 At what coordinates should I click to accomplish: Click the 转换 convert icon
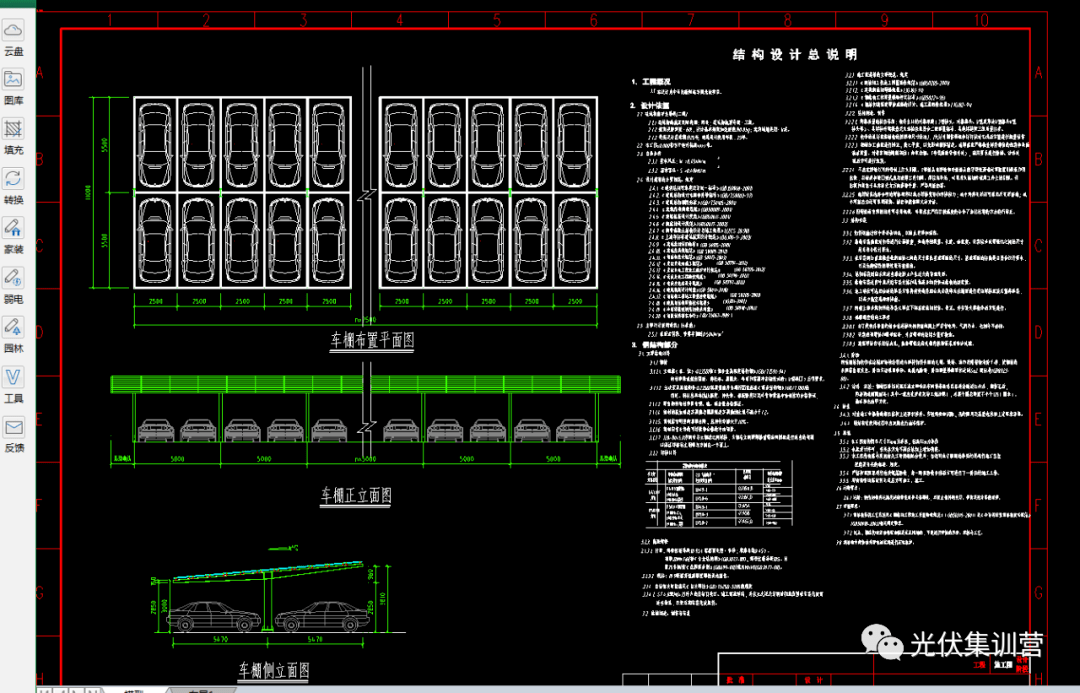tap(14, 180)
